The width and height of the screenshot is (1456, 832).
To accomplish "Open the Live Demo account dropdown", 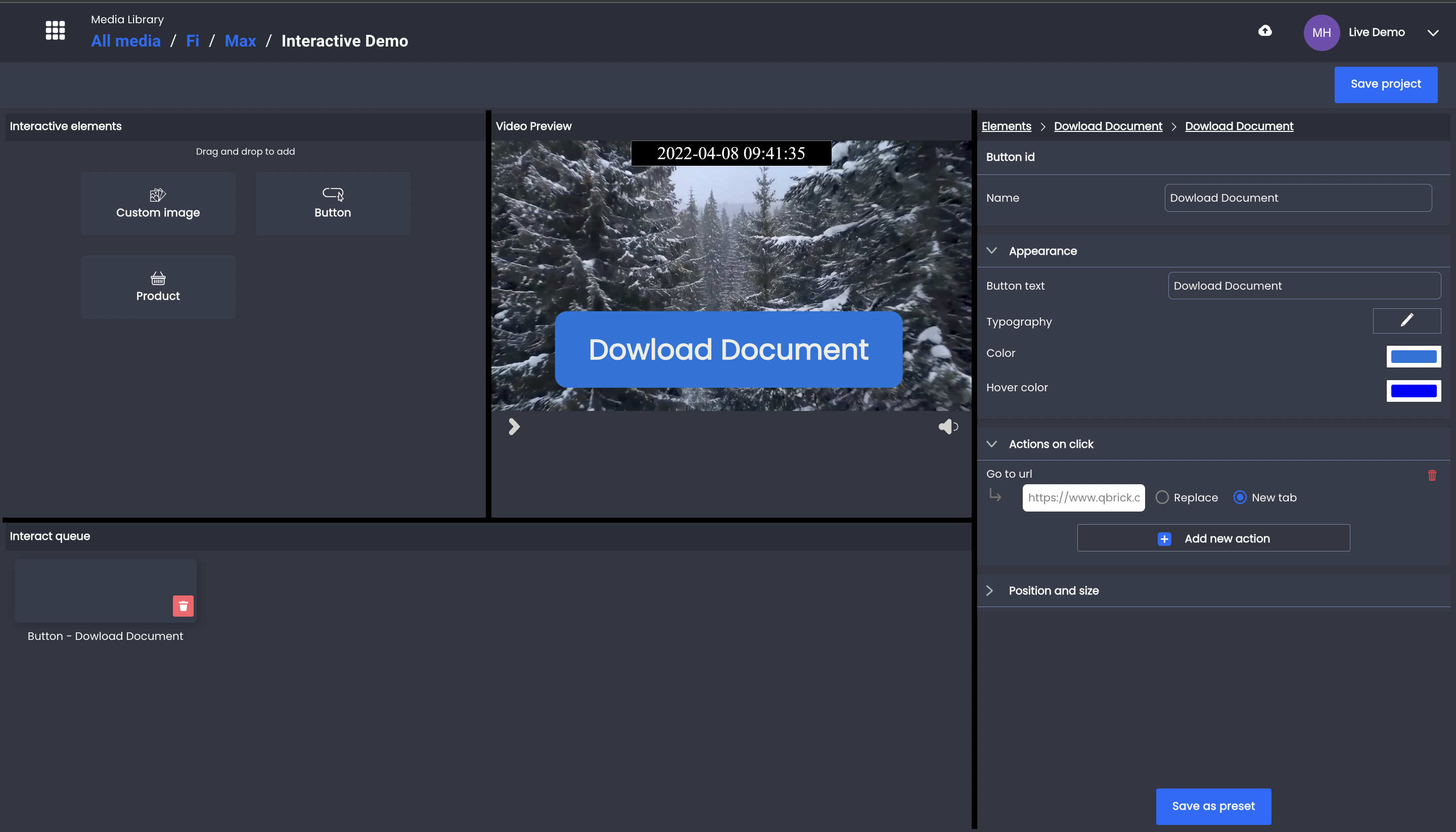I will coord(1433,32).
